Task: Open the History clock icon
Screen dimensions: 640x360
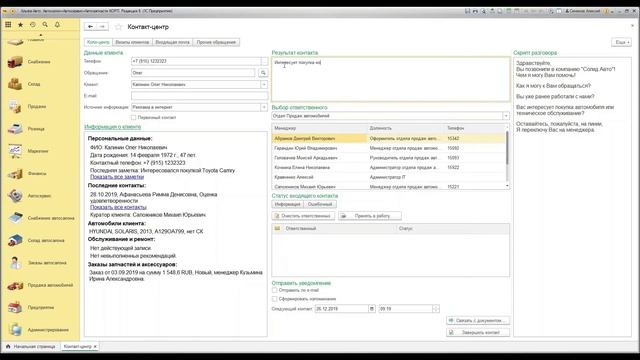Action: (33, 25)
